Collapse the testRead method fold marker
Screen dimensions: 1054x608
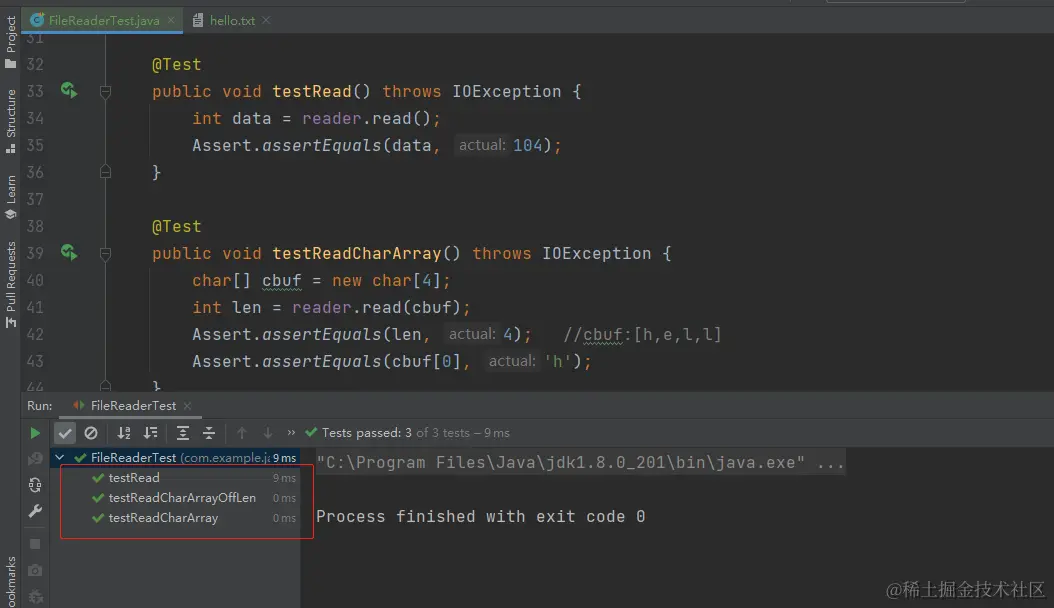click(x=106, y=91)
